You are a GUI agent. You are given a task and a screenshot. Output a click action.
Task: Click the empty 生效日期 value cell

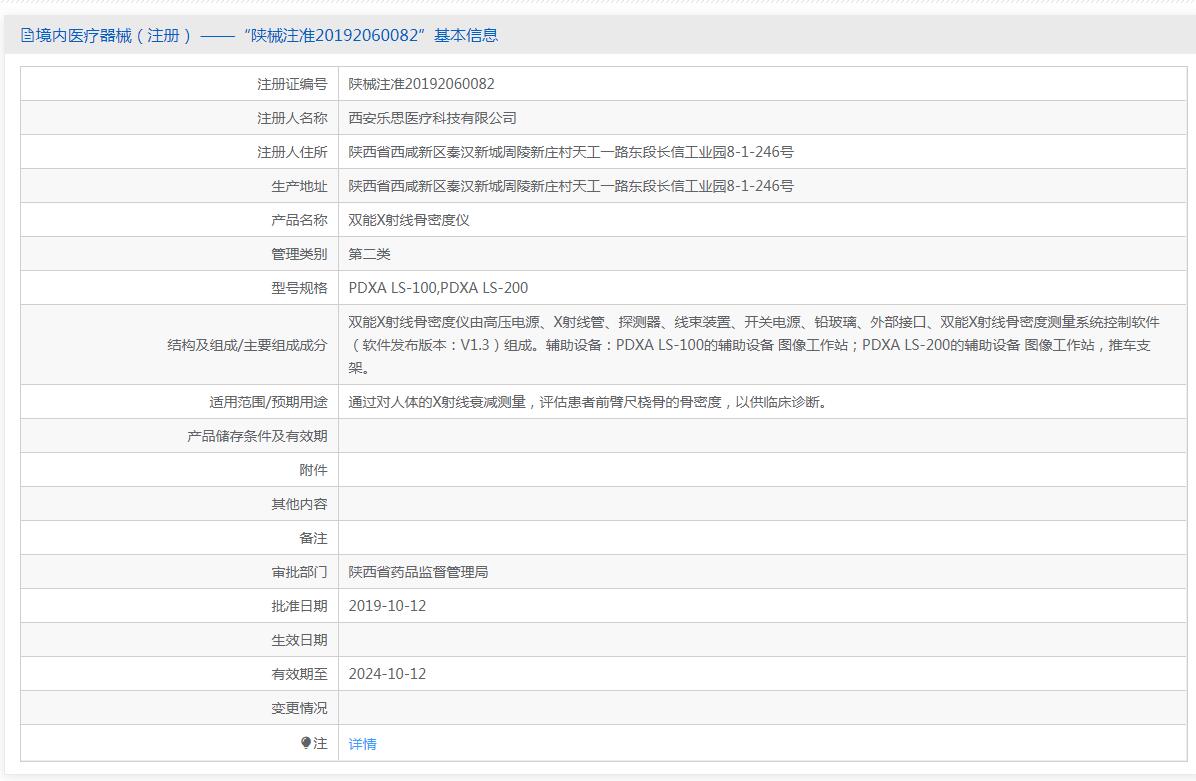pos(763,640)
